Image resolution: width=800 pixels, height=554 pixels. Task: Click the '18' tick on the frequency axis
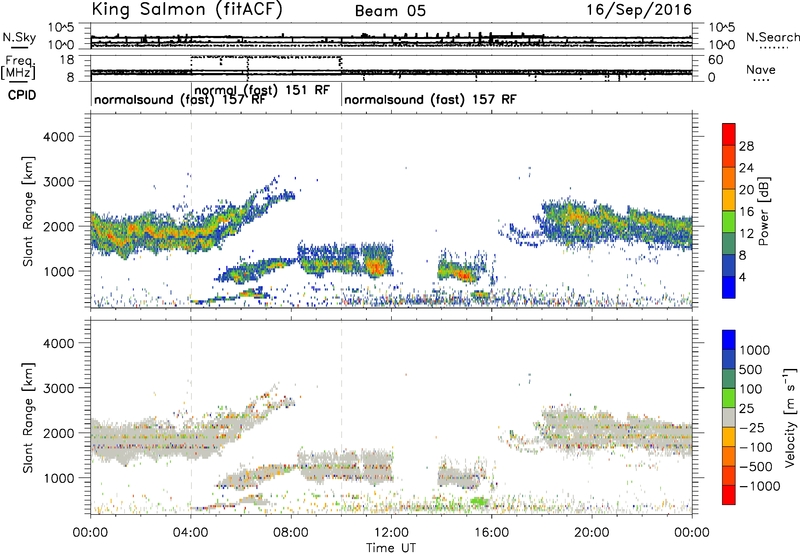pyautogui.click(x=67, y=60)
